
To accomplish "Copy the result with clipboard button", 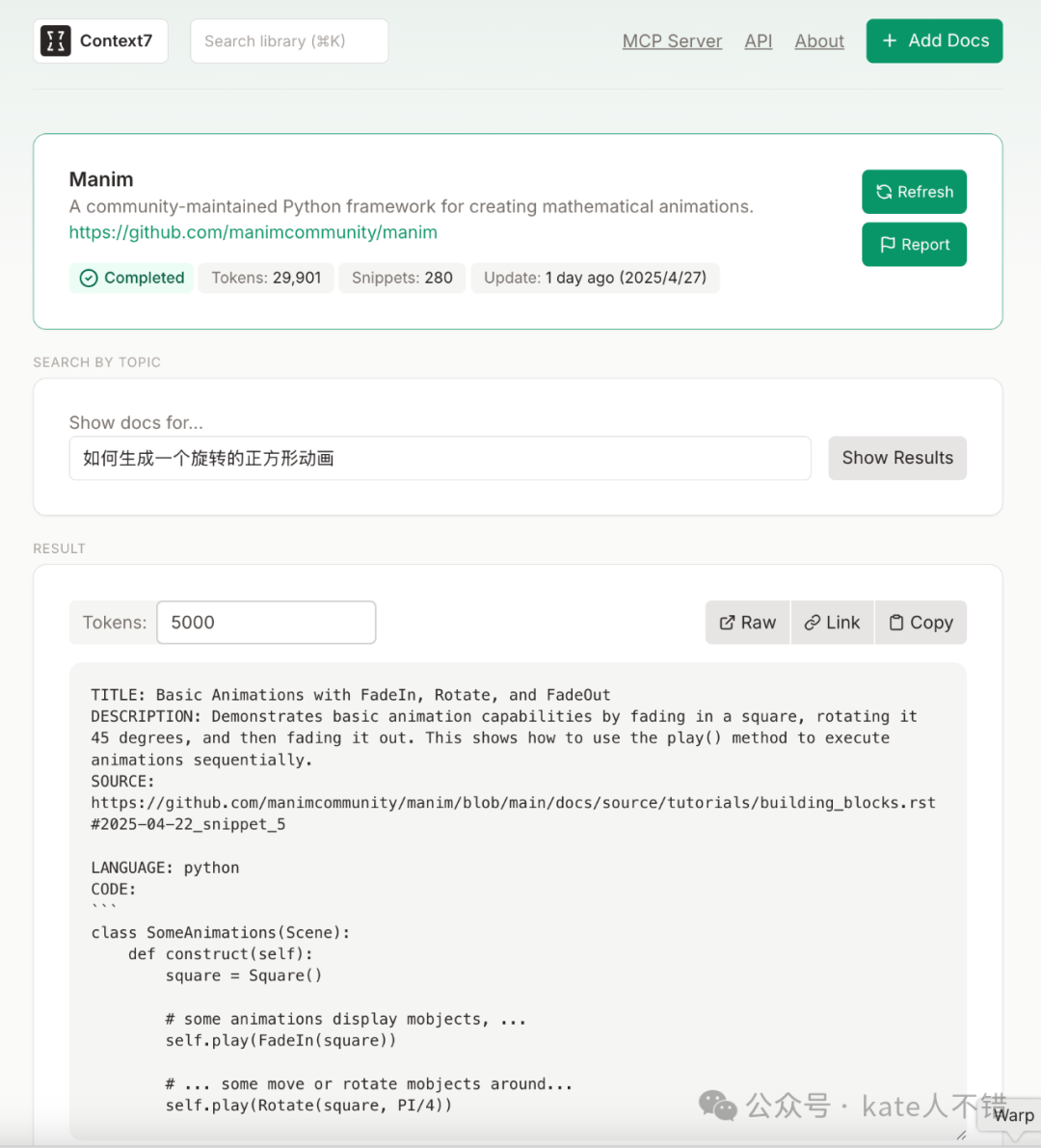I will (x=921, y=623).
